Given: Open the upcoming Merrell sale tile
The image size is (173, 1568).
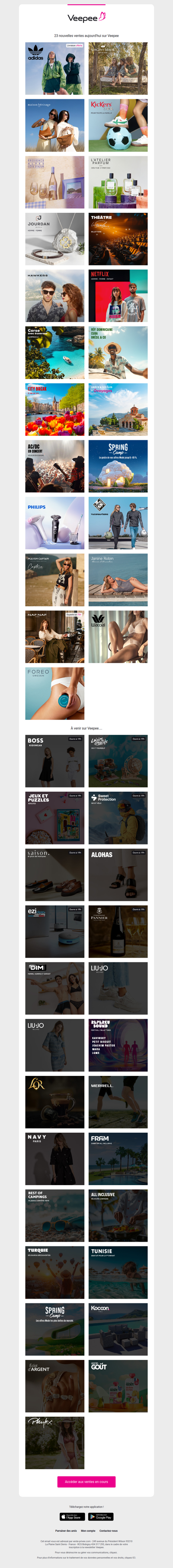Looking at the screenshot, I should (x=118, y=1102).
